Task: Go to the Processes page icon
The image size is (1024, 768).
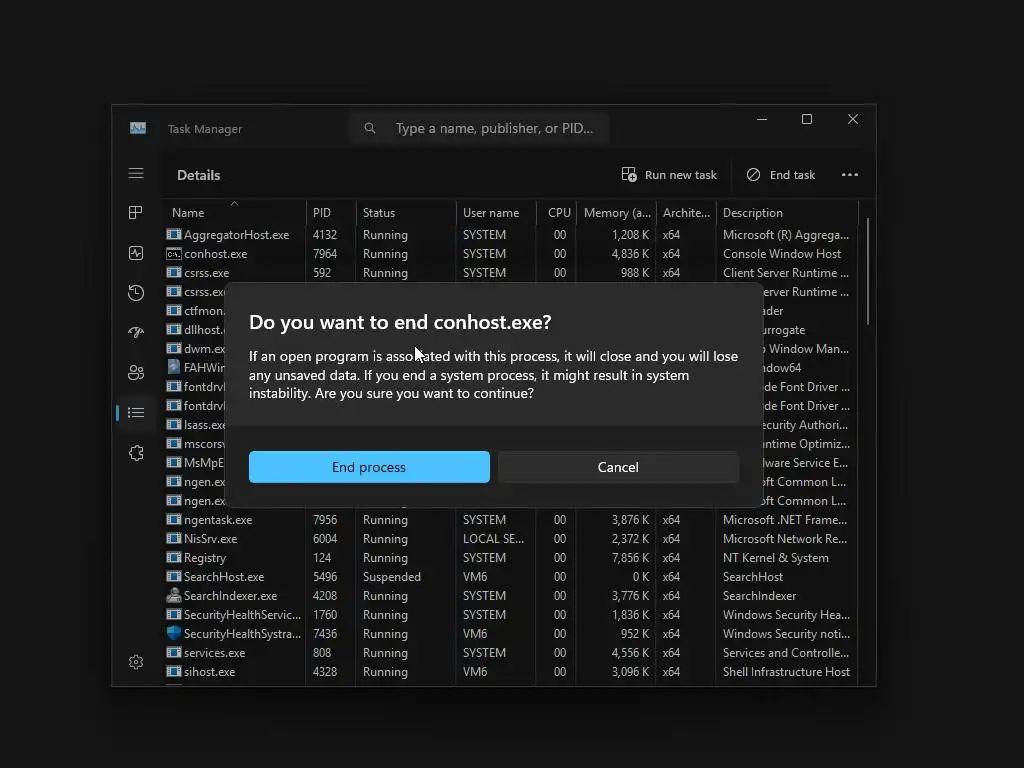Action: [136, 212]
